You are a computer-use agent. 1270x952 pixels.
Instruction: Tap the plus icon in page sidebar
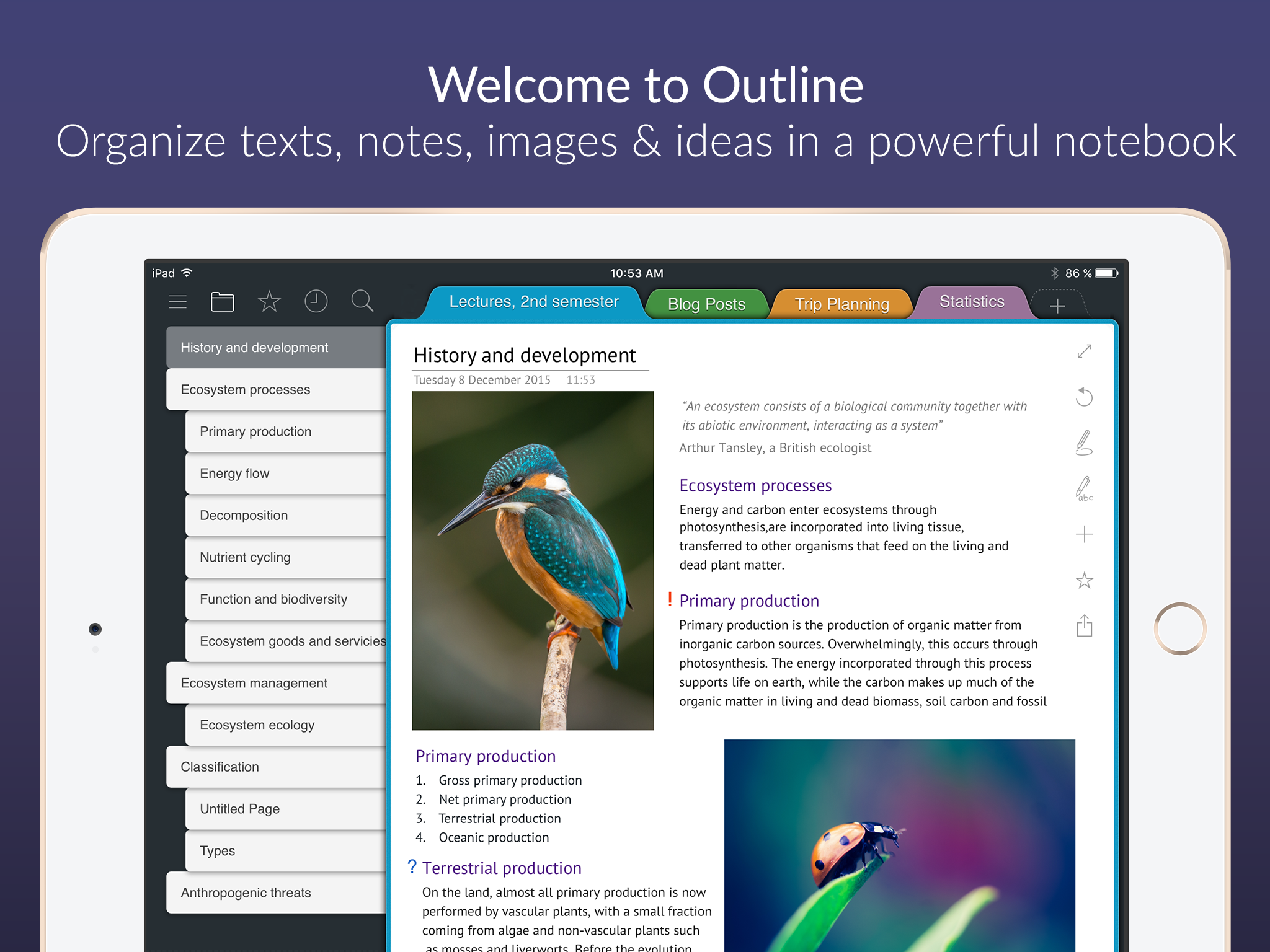[1084, 534]
